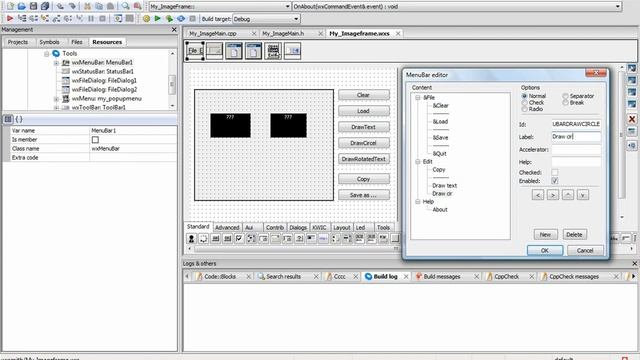640x360 pixels.
Task: Switch to the Symbols tab
Action: pyautogui.click(x=49, y=42)
